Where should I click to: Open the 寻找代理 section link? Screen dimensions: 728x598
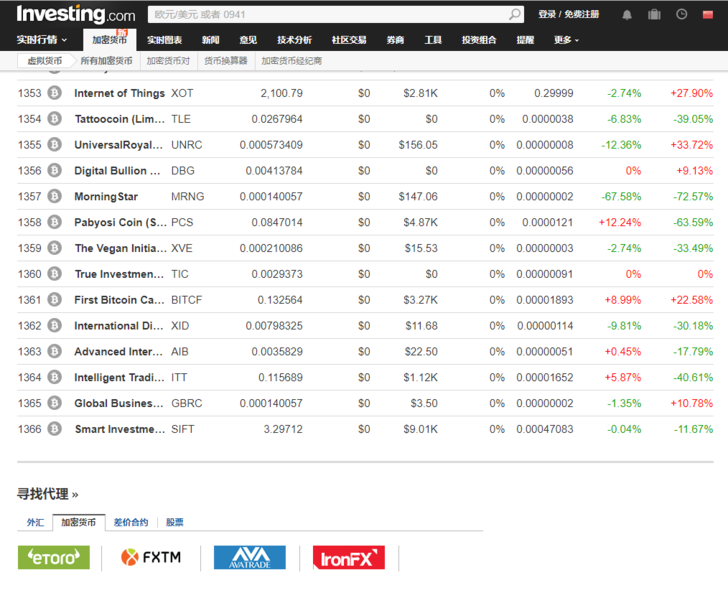(47, 494)
